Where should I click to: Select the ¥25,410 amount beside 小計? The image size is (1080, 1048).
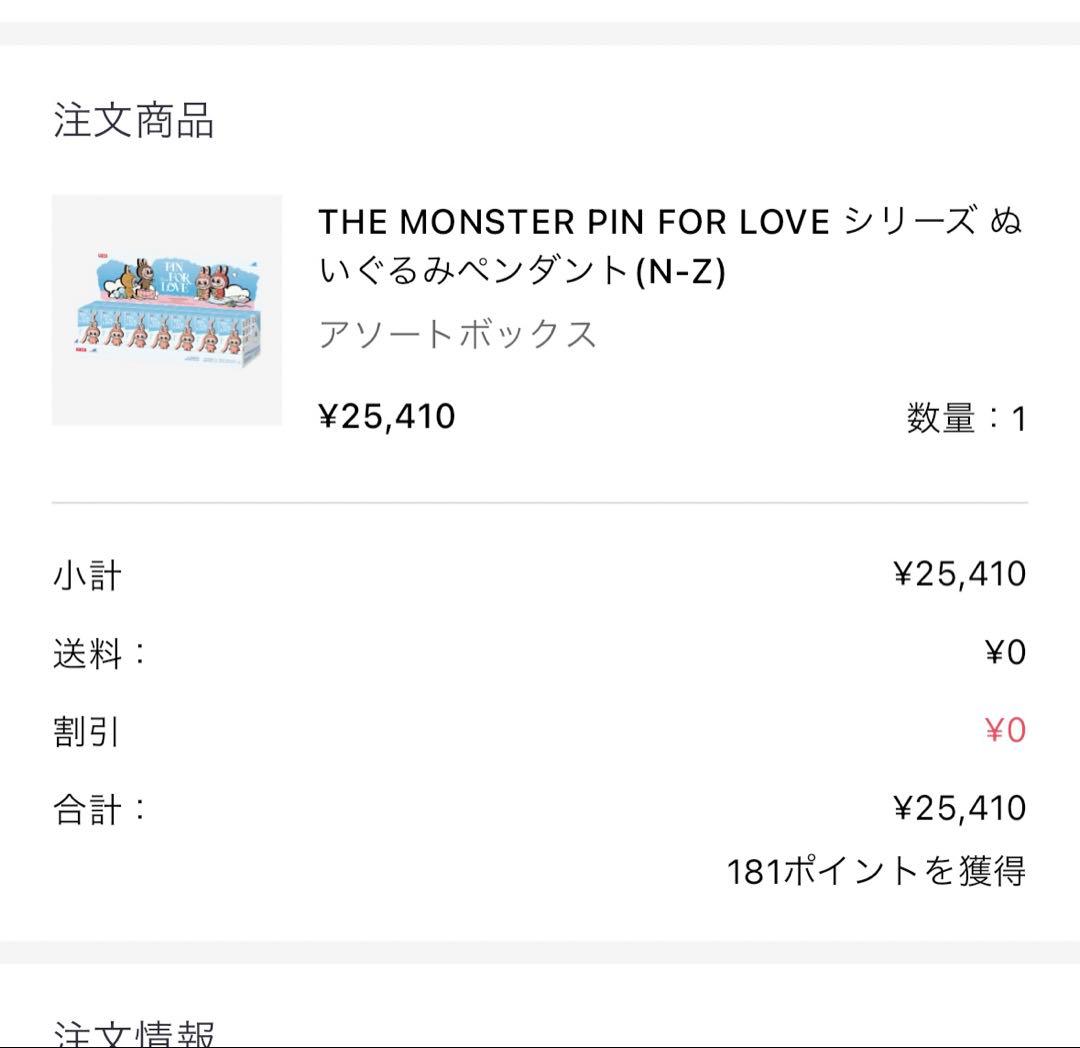959,574
